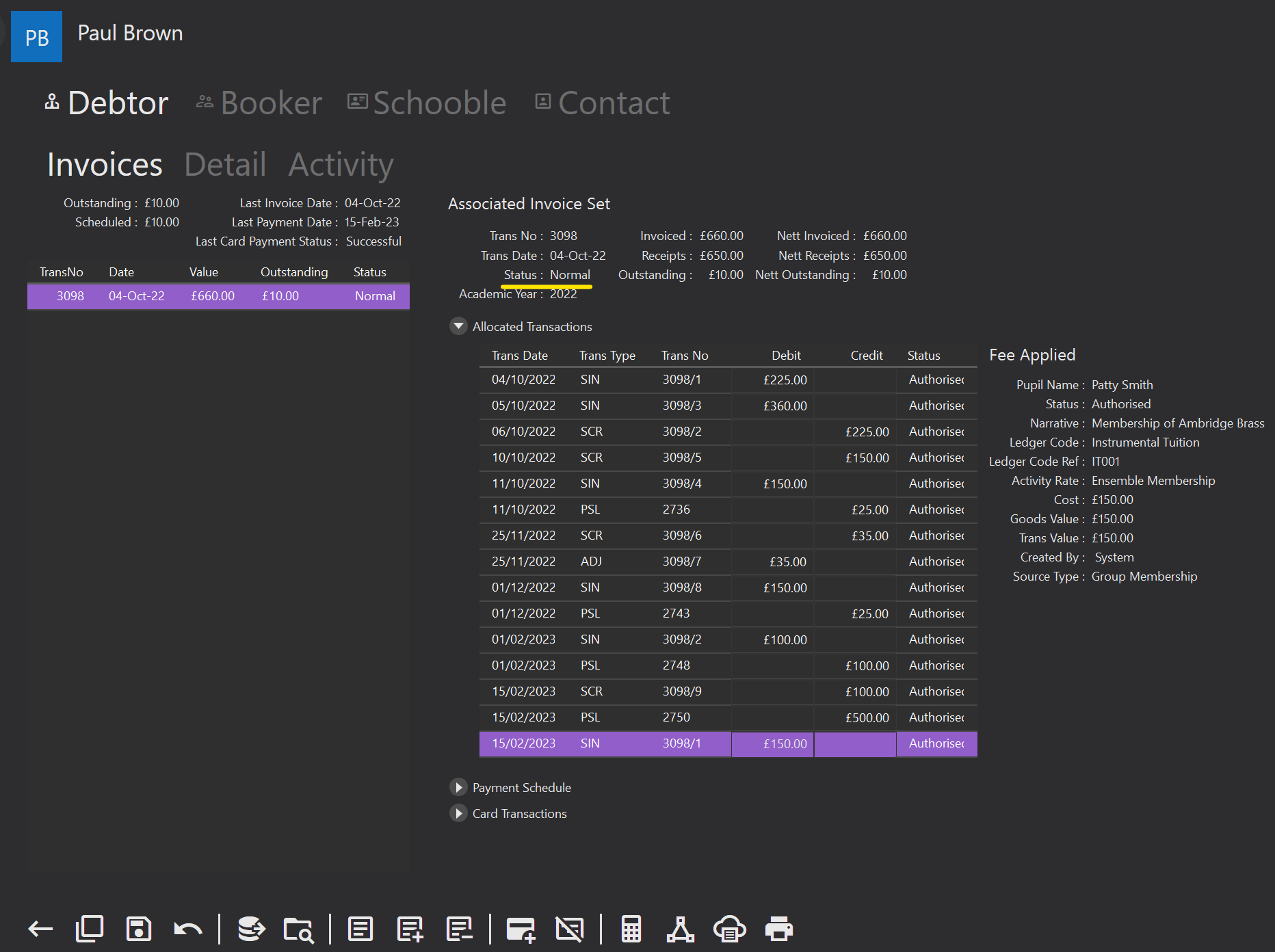The image size is (1275, 952).
Task: Select transaction 3098/1 dated 04/10/2022
Action: pos(728,380)
